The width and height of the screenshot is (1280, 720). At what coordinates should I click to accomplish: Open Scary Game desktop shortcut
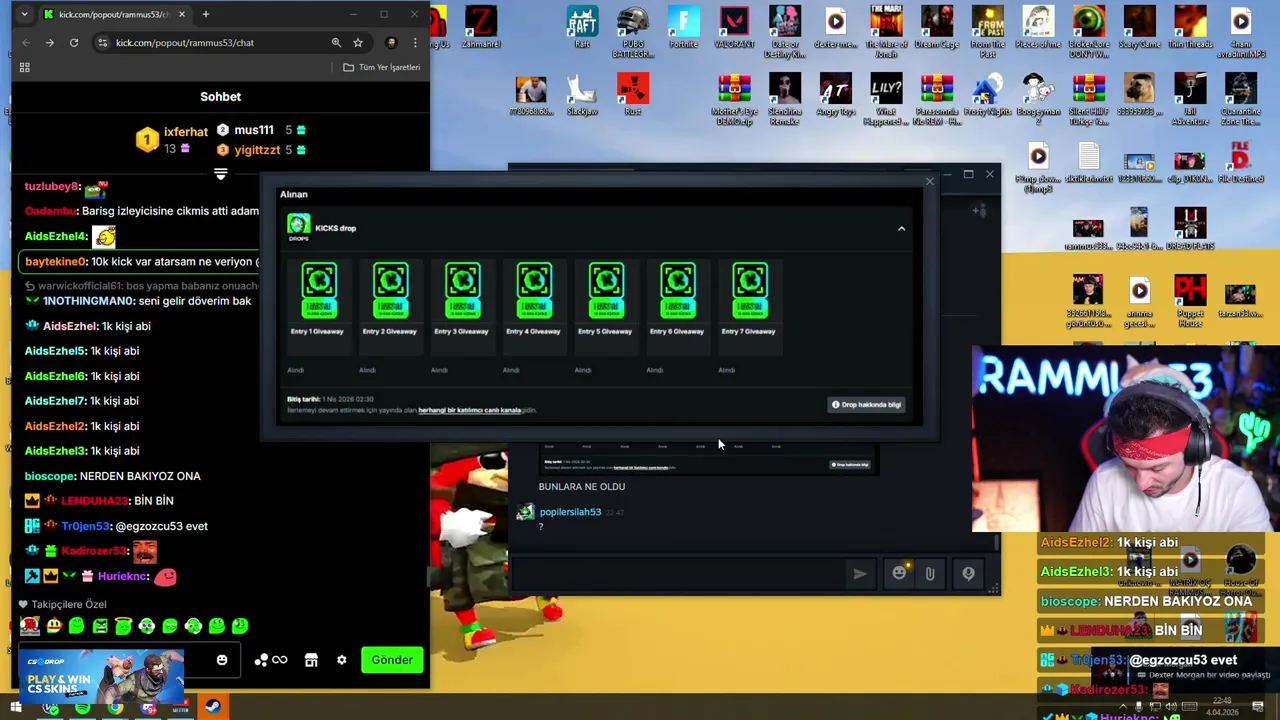1139,27
